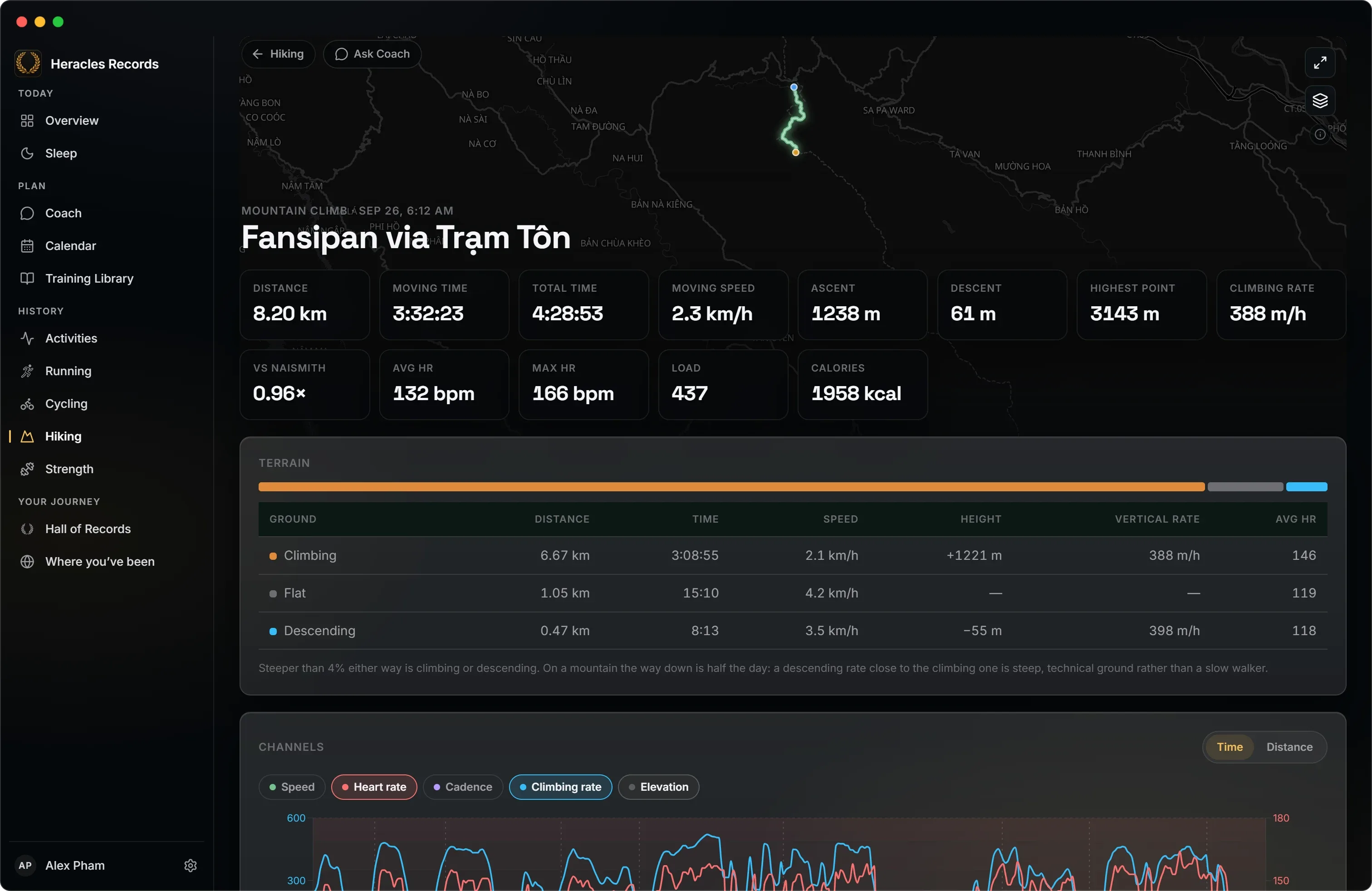Go back to Hiking list

279,54
